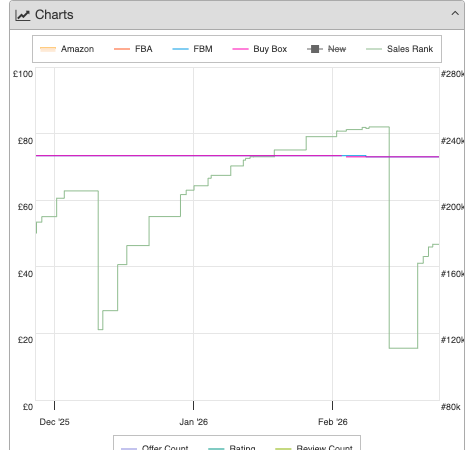Click the £60 price axis label

25,207
